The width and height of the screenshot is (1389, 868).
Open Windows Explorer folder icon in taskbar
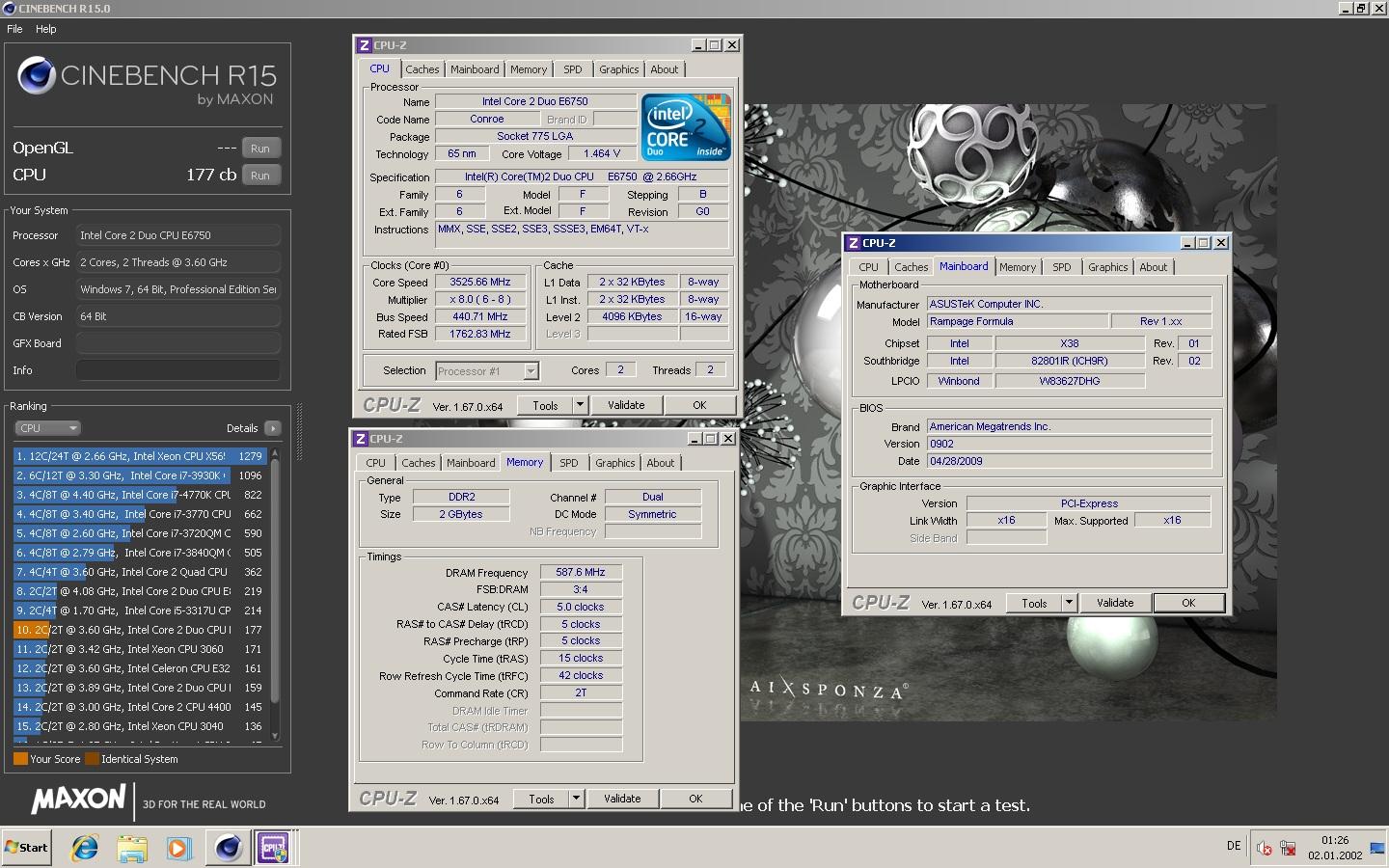click(132, 848)
